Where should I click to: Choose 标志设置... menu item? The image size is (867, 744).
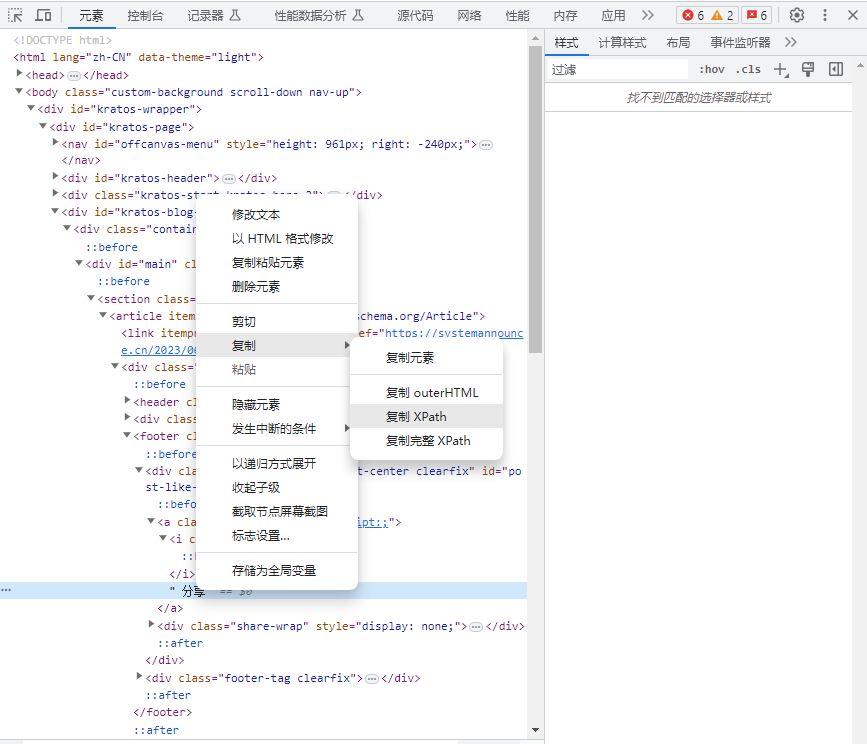click(x=277, y=536)
